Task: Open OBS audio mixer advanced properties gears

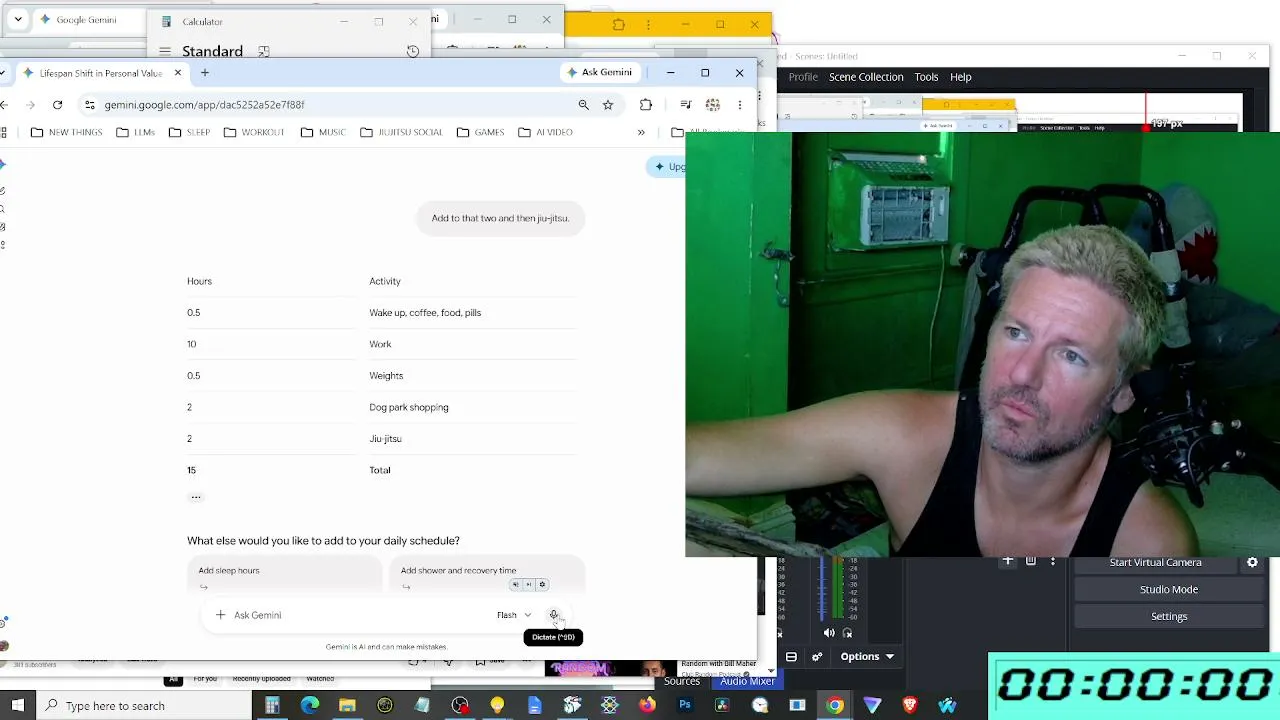Action: coord(817,657)
